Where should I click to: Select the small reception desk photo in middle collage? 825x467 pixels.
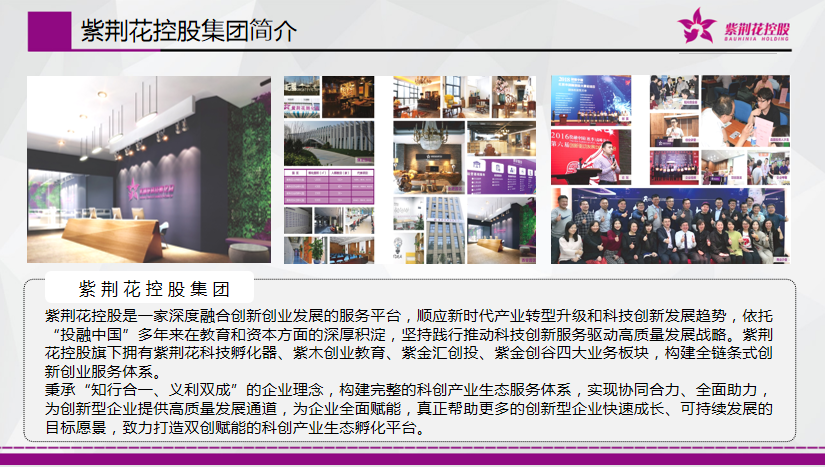[501, 230]
